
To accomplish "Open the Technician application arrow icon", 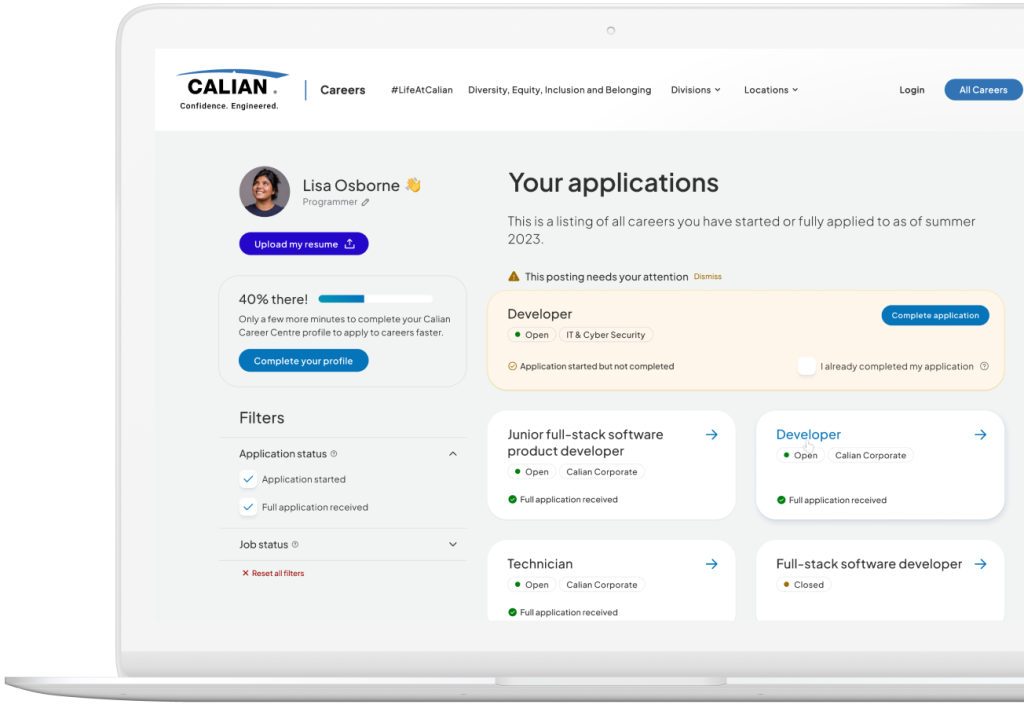I will tap(712, 564).
